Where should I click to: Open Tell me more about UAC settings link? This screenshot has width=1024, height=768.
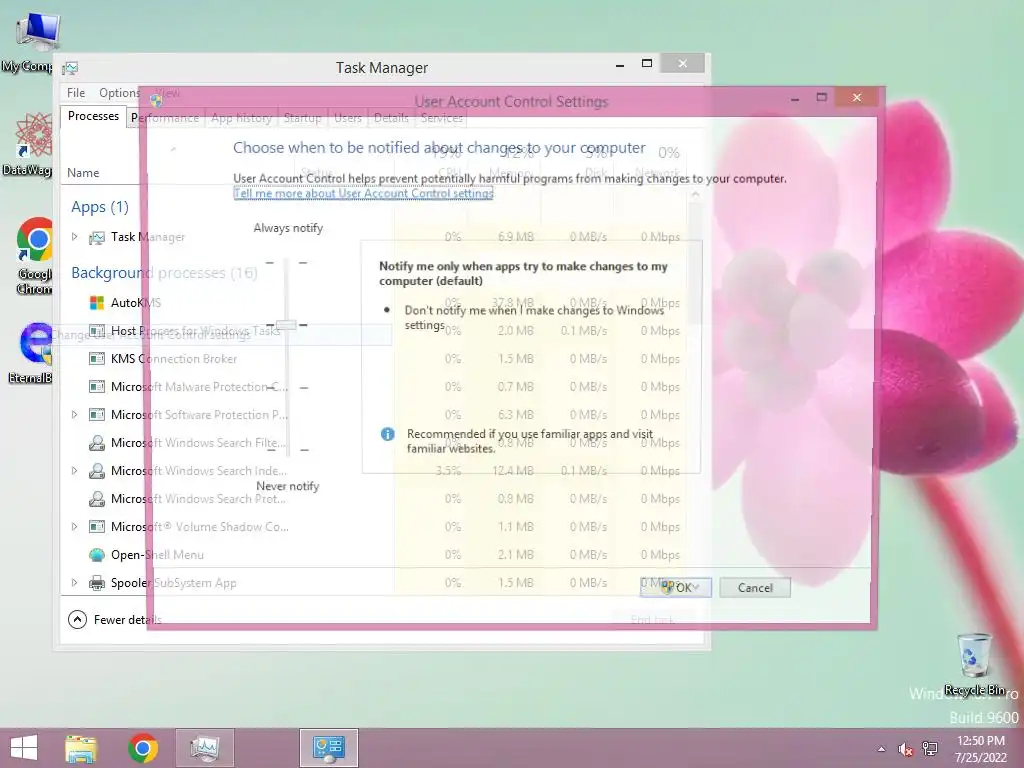[x=363, y=193]
